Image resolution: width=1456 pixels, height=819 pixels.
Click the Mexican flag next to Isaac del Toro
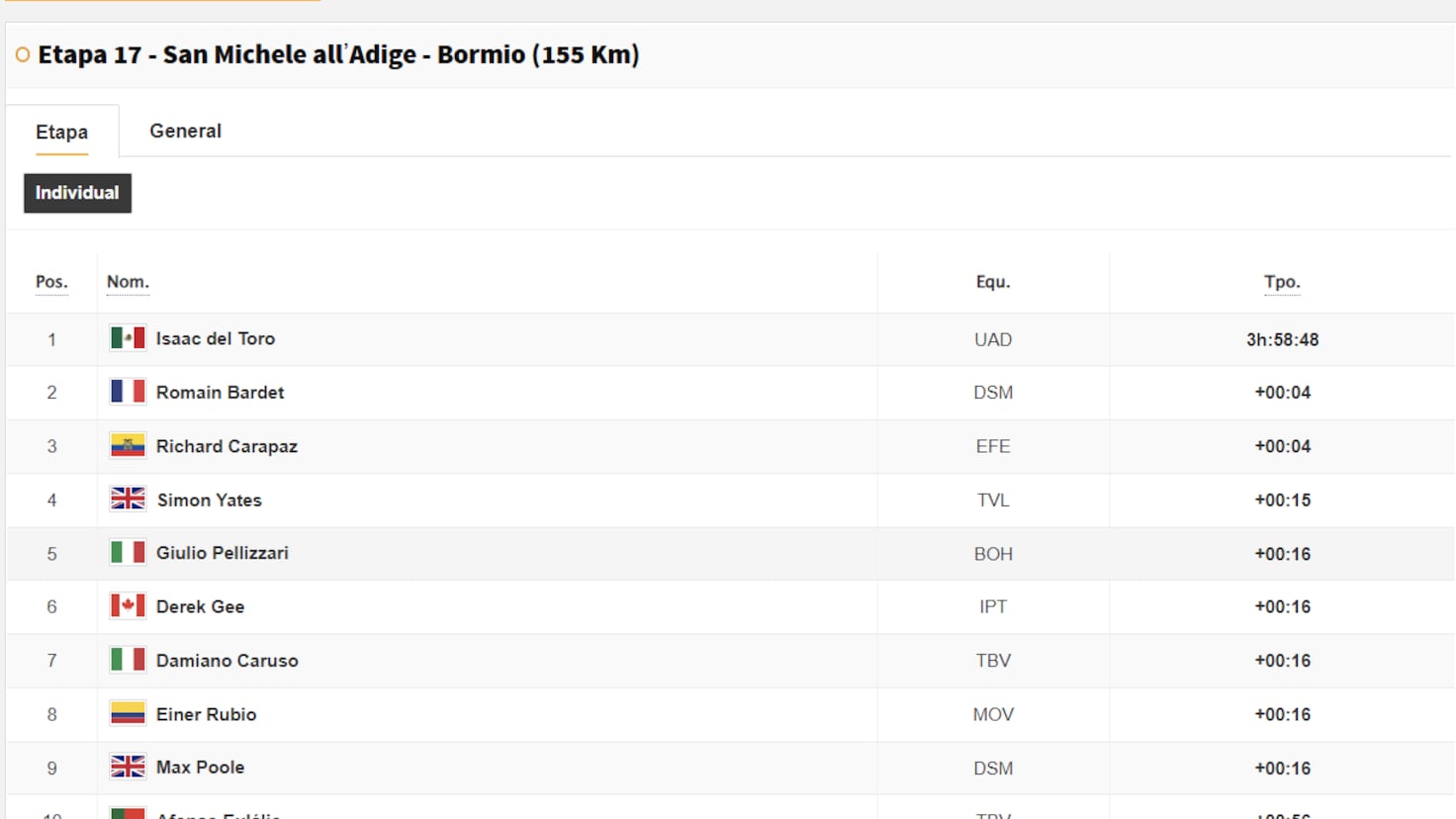click(128, 338)
